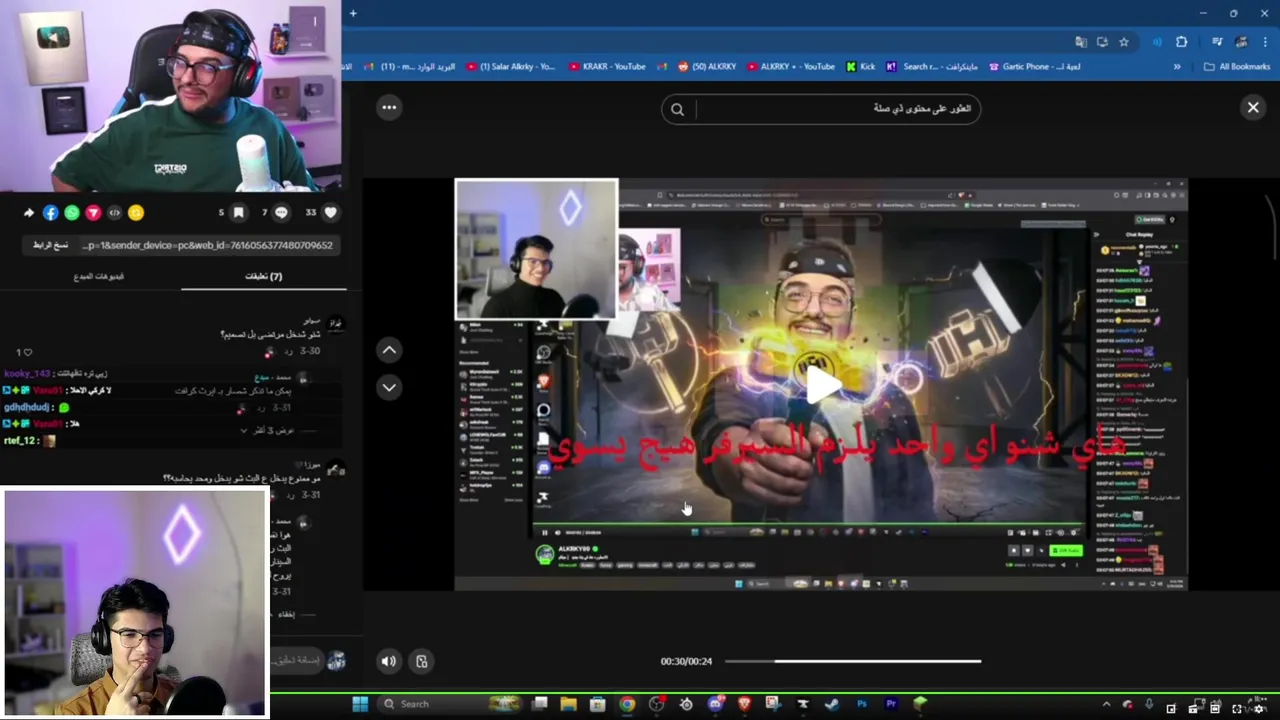This screenshot has height=720, width=1280.
Task: Click the translate page icon in address bar
Action: point(1081,42)
